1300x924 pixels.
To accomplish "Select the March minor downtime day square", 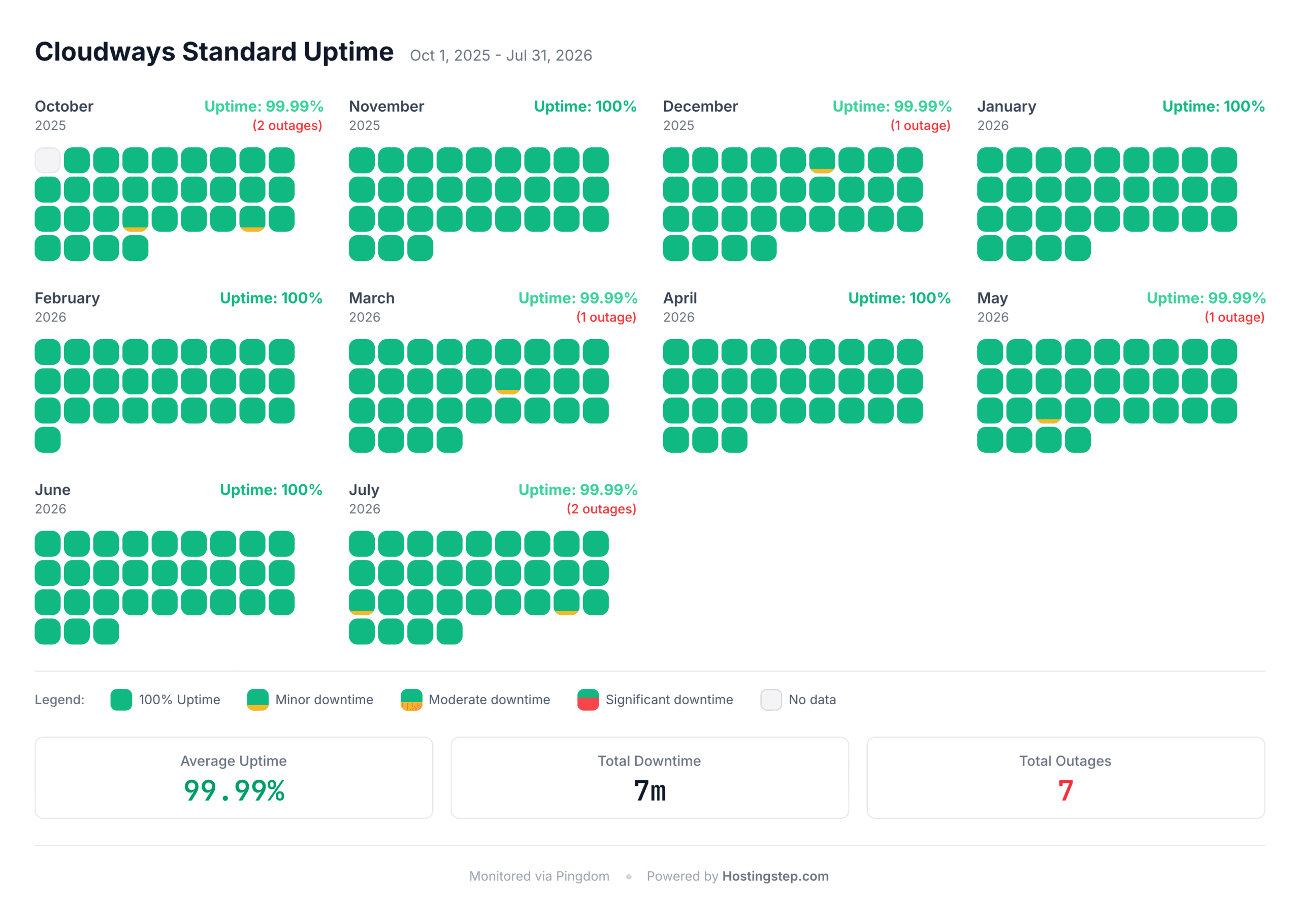I will point(508,381).
